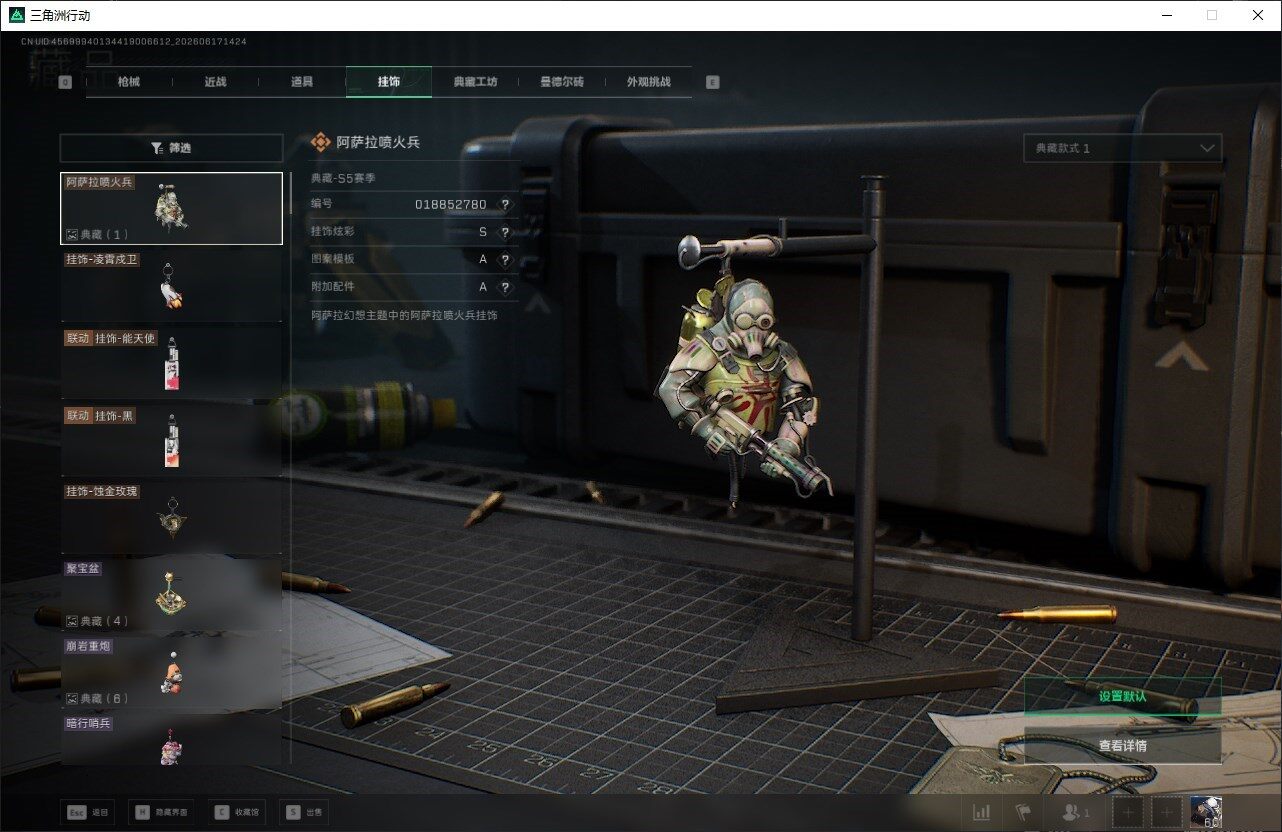
Task: Click the 三角洲行动 app icon in title bar
Action: click(x=17, y=15)
